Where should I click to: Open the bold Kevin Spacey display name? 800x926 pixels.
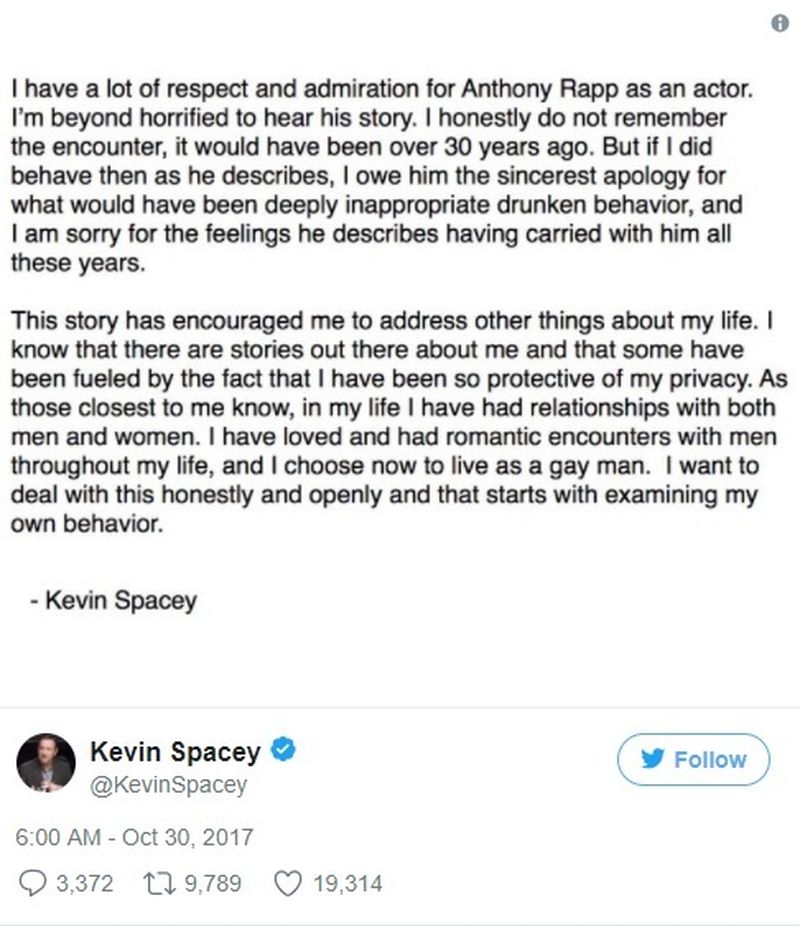pyautogui.click(x=175, y=751)
